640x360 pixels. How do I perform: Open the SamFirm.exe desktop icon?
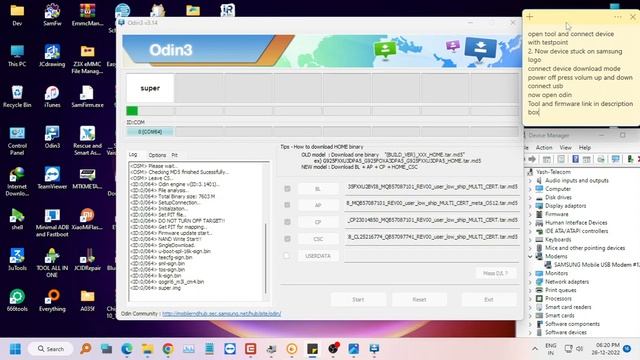pos(87,96)
